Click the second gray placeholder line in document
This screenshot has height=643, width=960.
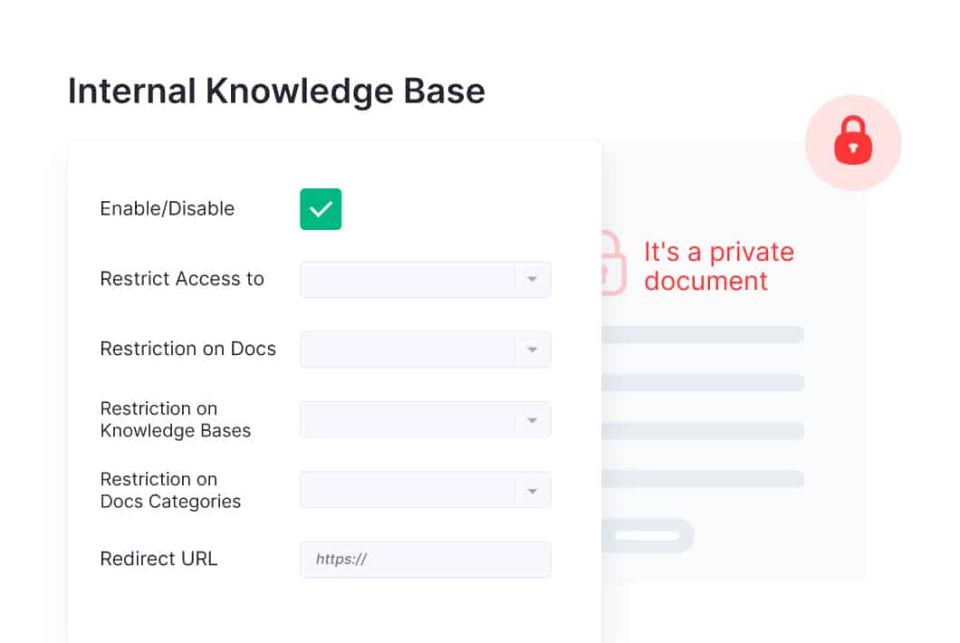pos(703,382)
